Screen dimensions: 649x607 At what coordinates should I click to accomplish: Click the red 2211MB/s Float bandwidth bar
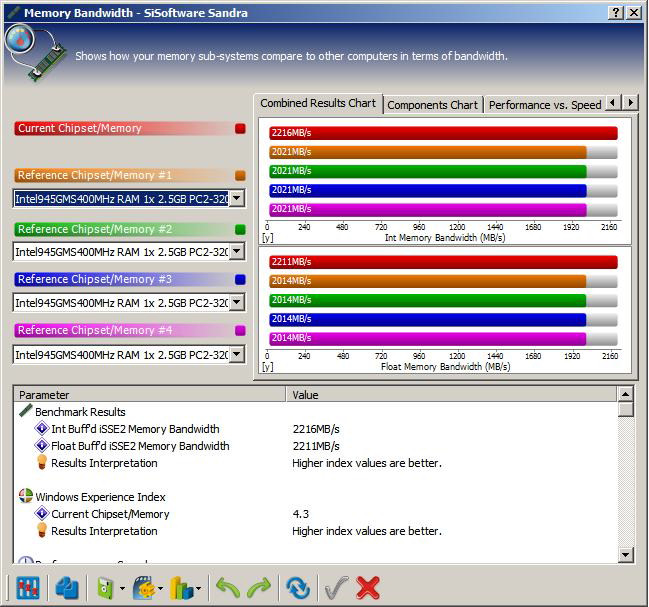tap(443, 262)
